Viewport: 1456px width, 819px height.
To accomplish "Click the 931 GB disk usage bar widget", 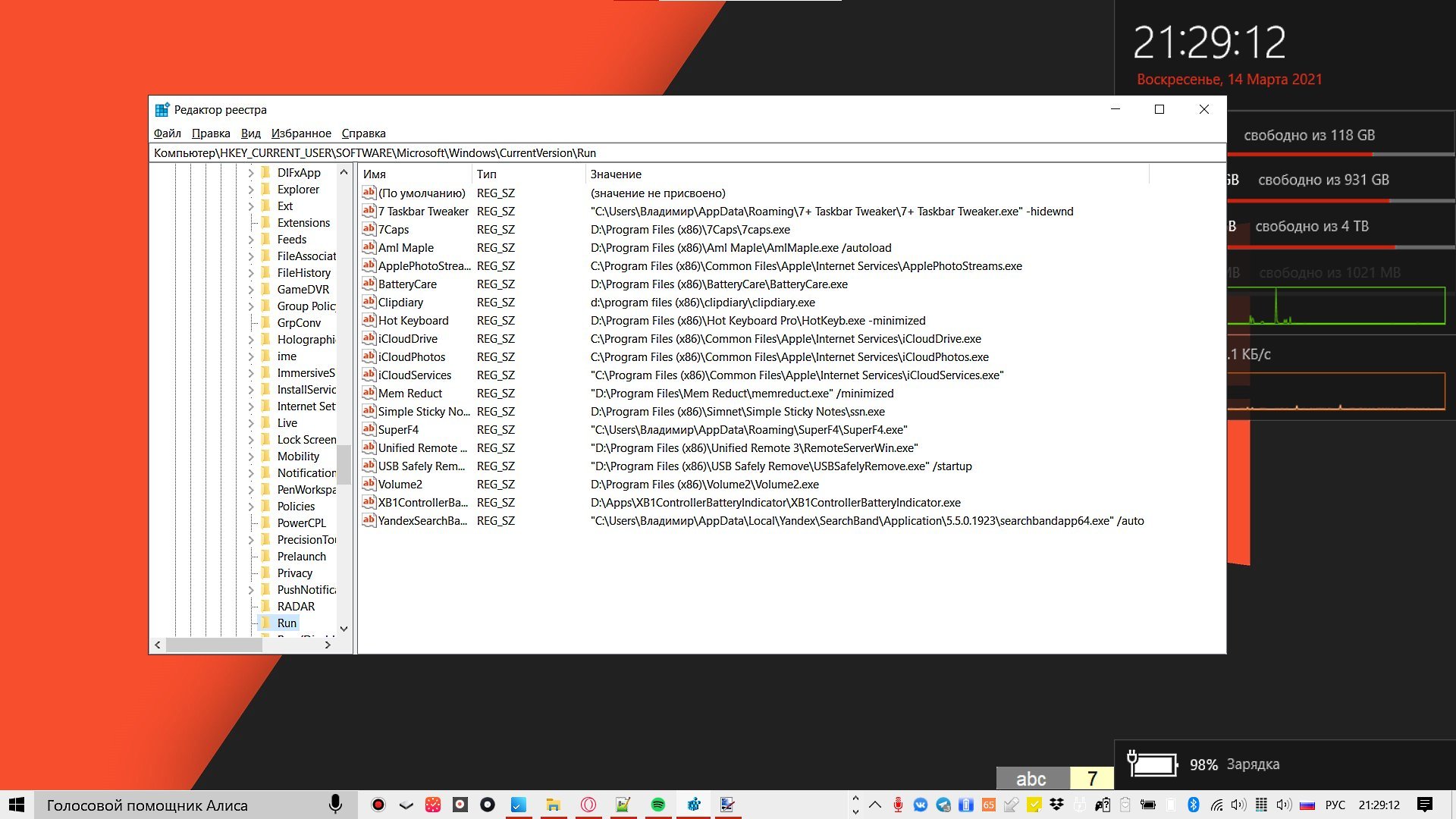I will [x=1341, y=200].
